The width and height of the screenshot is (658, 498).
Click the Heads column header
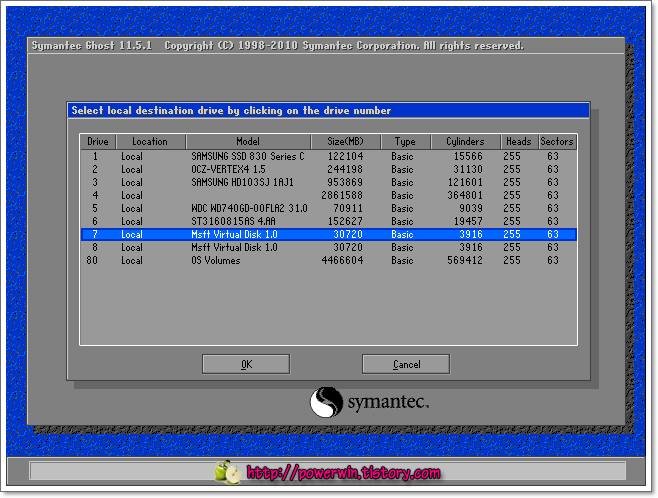click(519, 142)
